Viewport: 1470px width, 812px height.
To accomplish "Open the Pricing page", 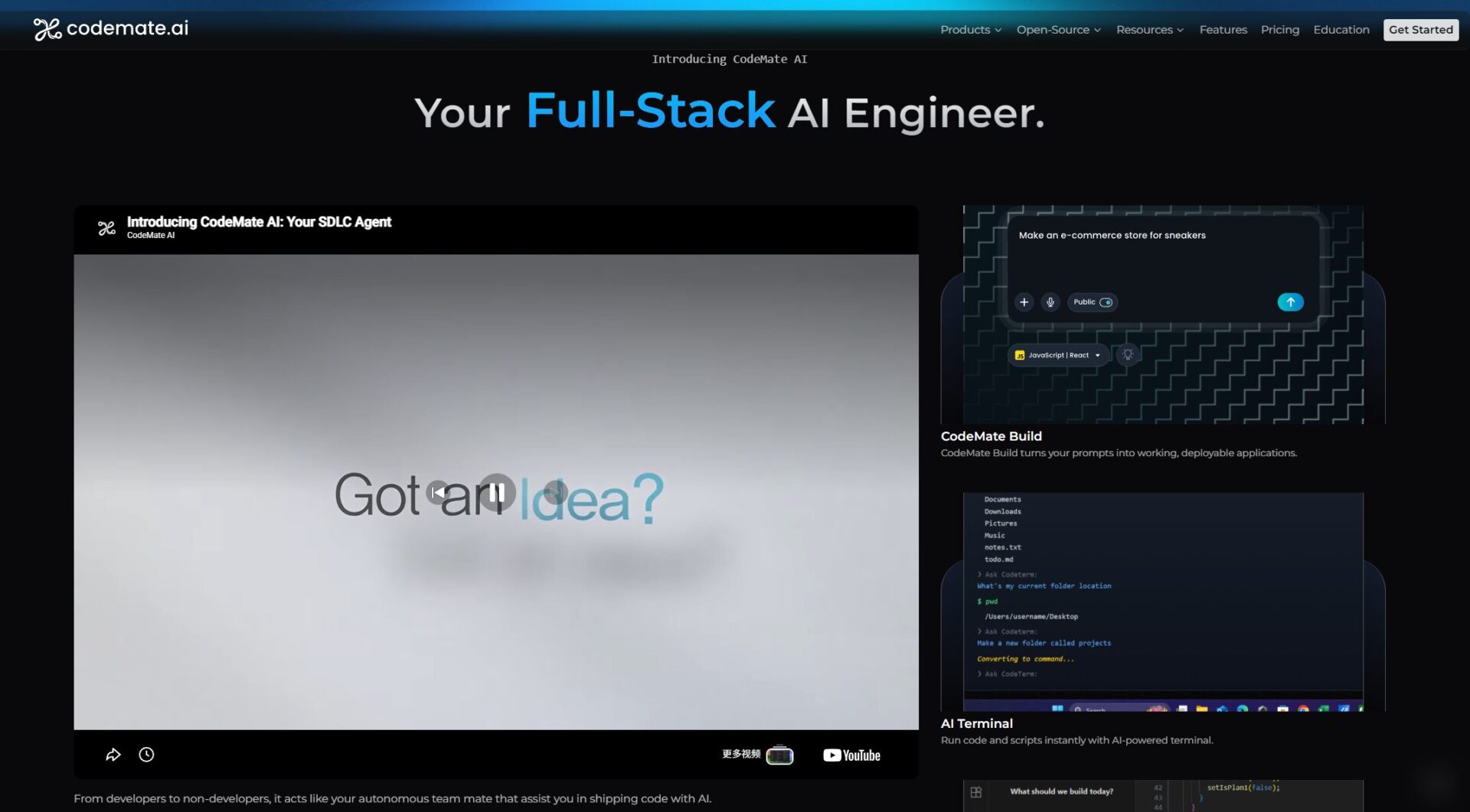I will pyautogui.click(x=1279, y=30).
